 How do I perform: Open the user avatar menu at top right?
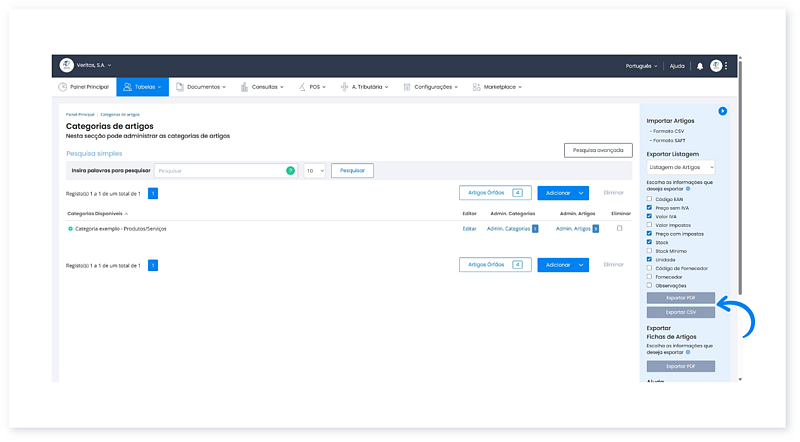pos(716,66)
